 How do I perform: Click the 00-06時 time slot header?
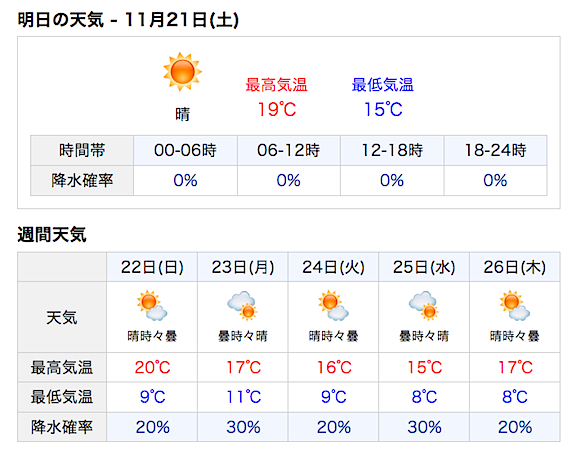coord(186,150)
